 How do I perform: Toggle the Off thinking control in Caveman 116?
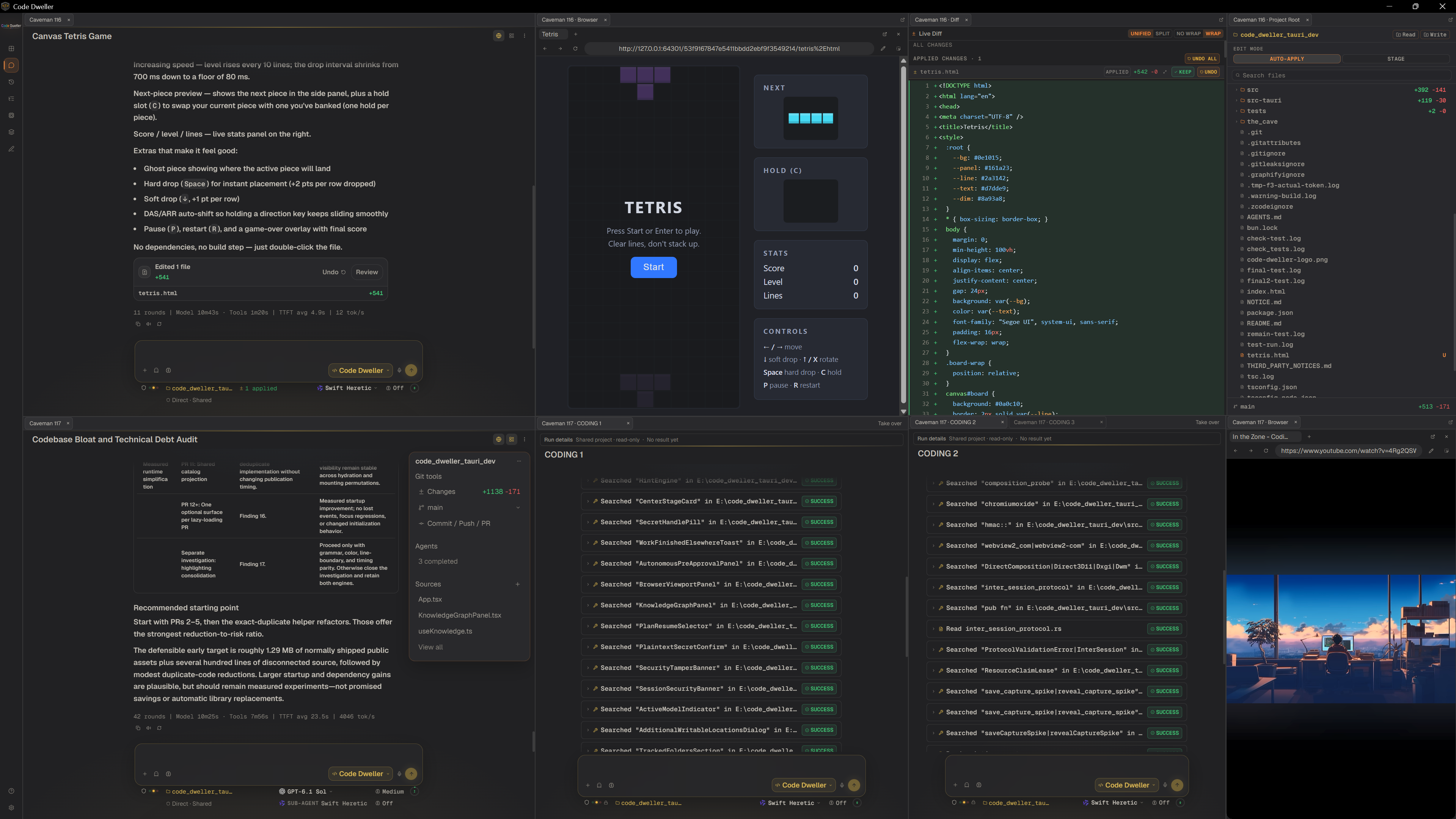click(x=394, y=388)
